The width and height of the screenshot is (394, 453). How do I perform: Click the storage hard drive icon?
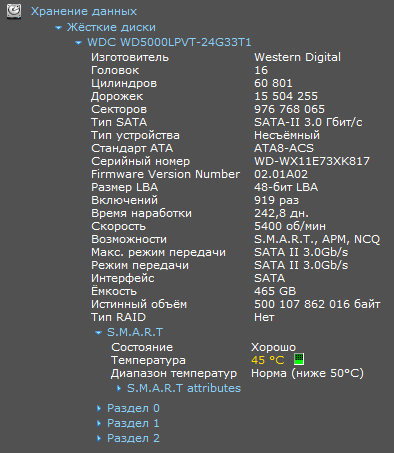(14, 11)
